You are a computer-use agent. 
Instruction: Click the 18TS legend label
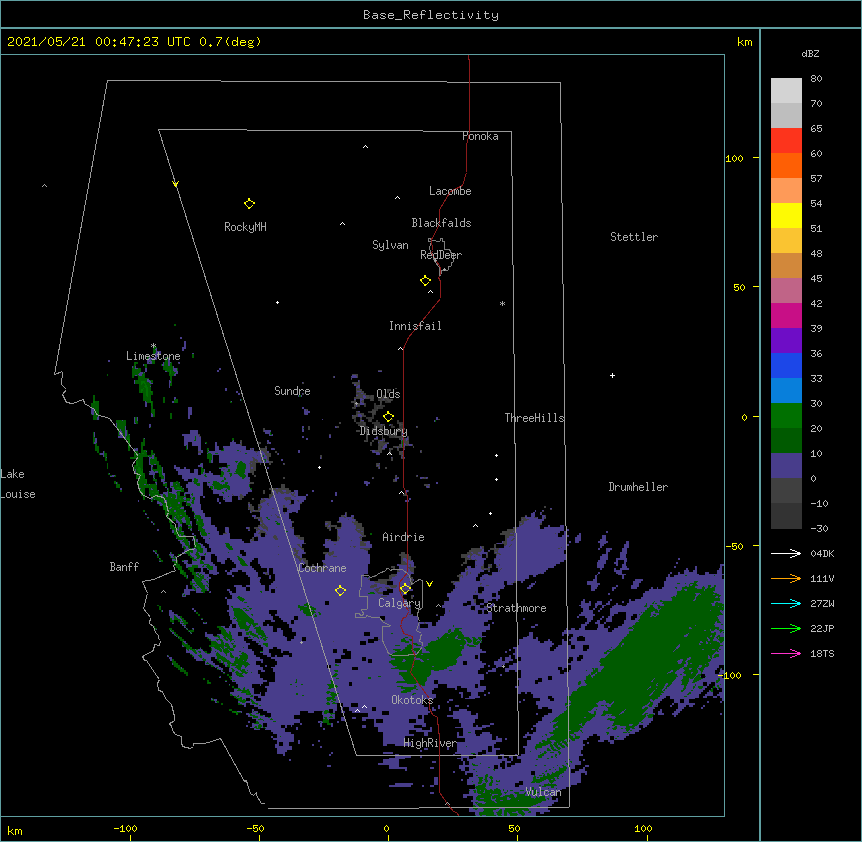822,653
